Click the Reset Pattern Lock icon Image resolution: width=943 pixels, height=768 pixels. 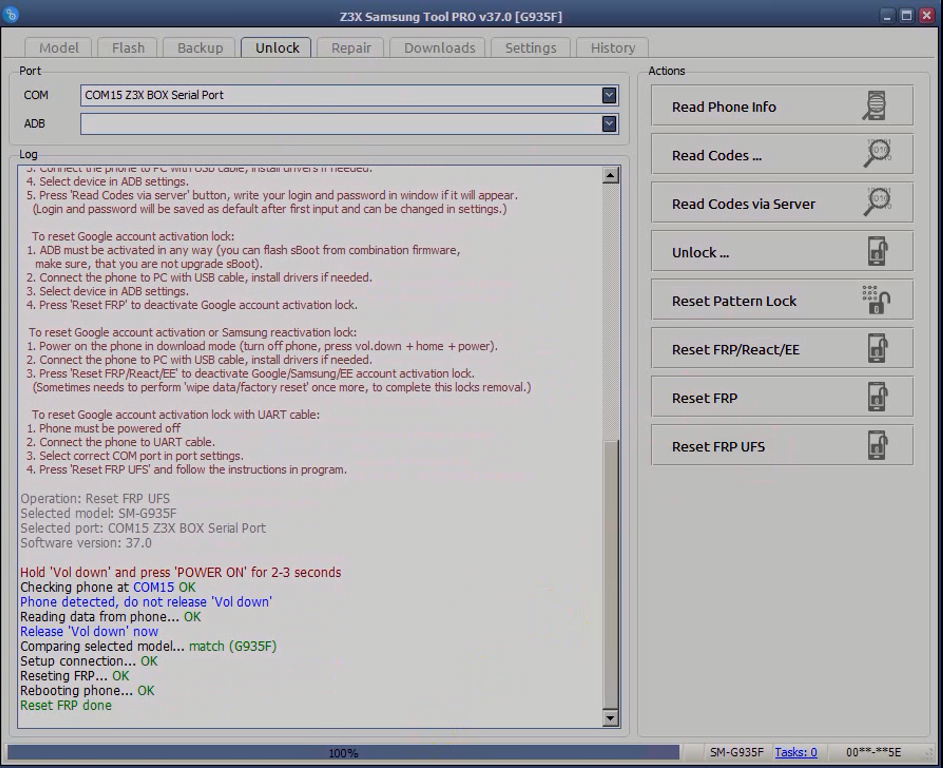876,300
